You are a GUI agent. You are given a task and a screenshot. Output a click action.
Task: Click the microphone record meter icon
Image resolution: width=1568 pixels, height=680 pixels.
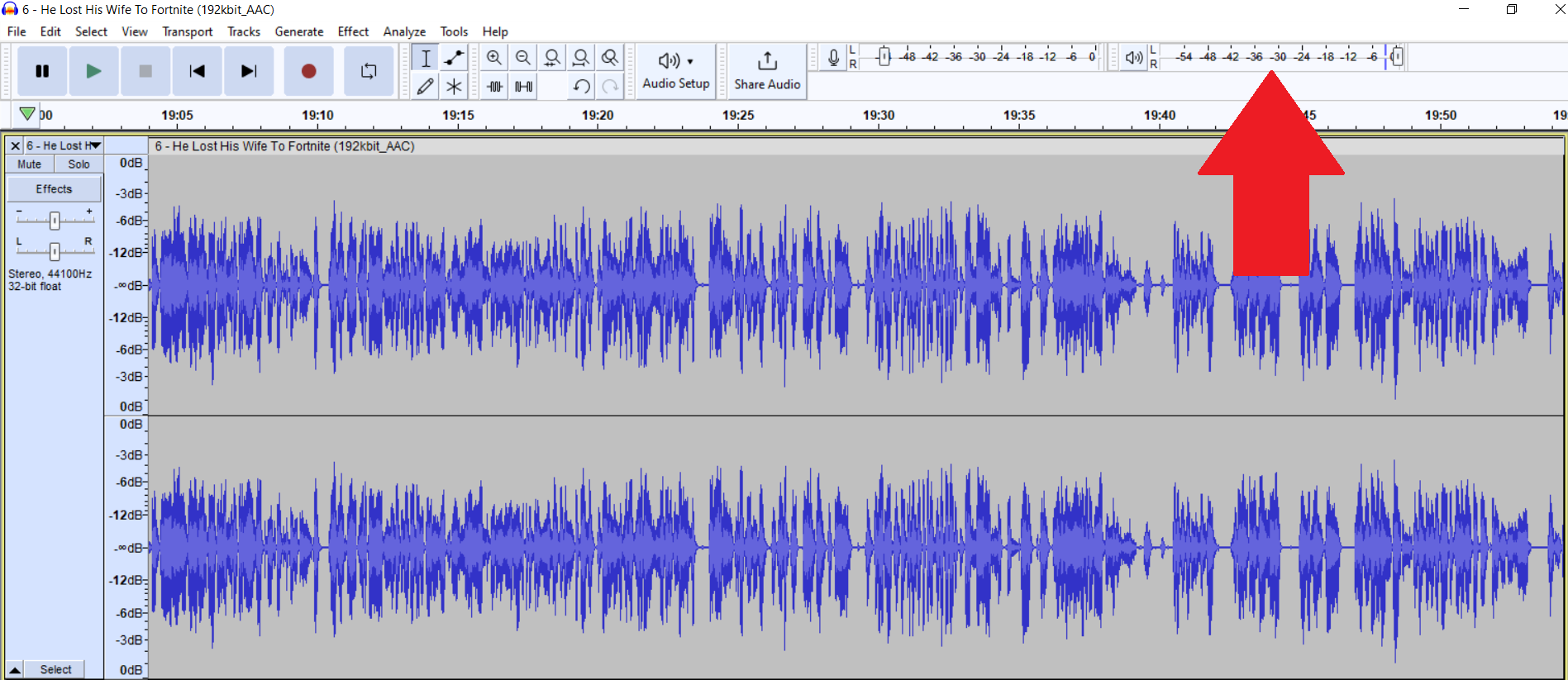pos(833,58)
